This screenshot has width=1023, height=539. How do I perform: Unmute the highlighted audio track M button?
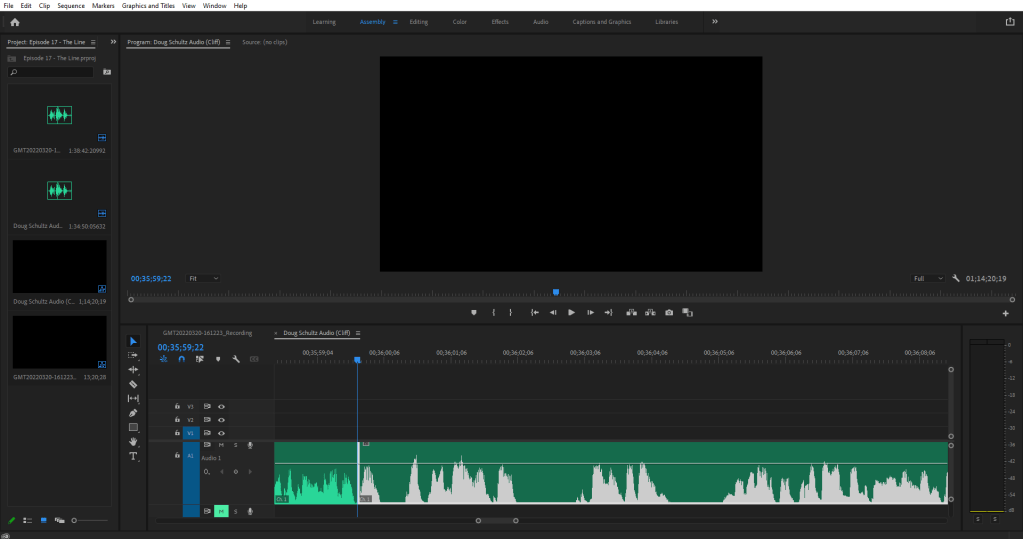[221, 511]
